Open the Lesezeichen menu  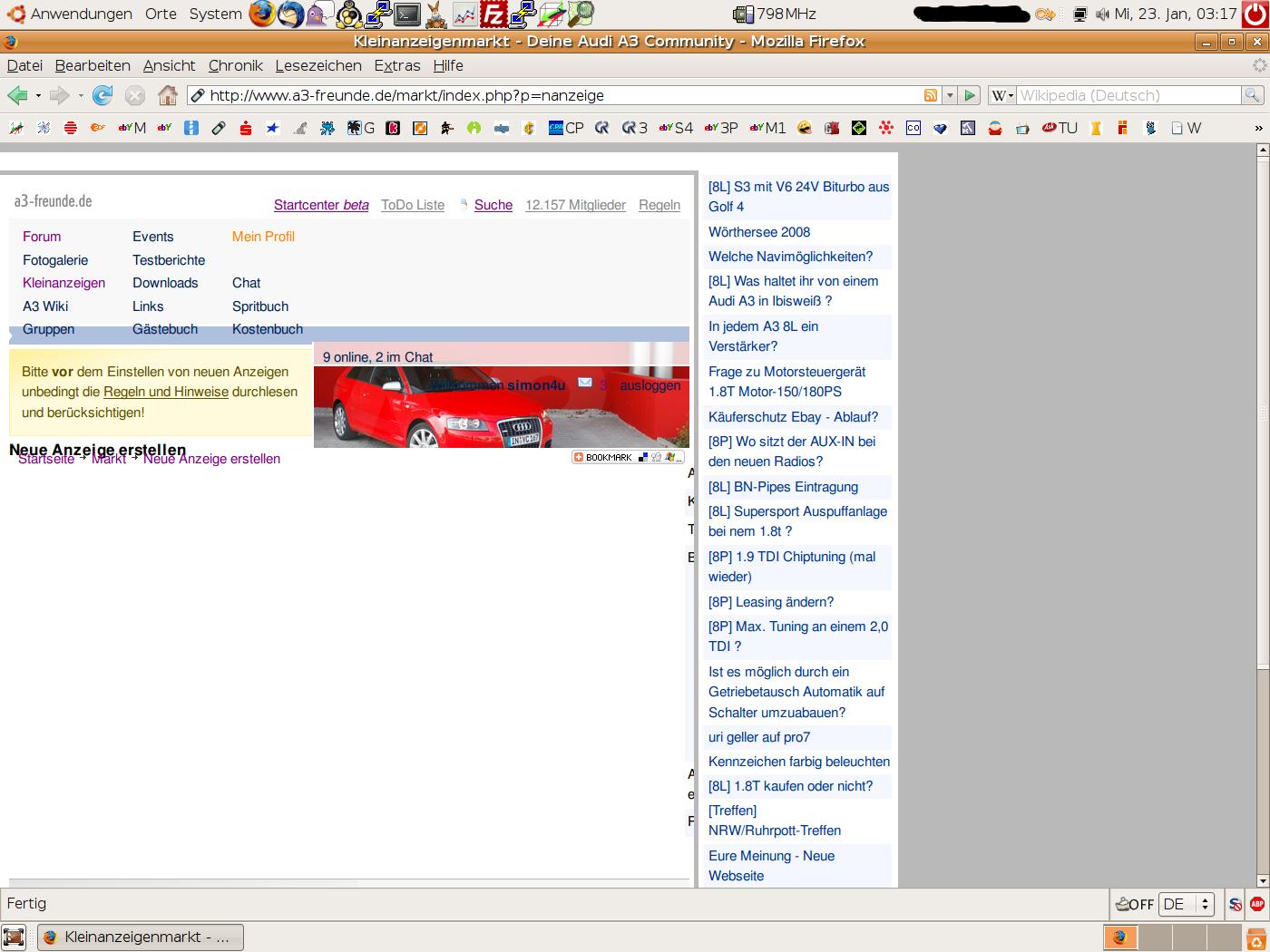318,65
